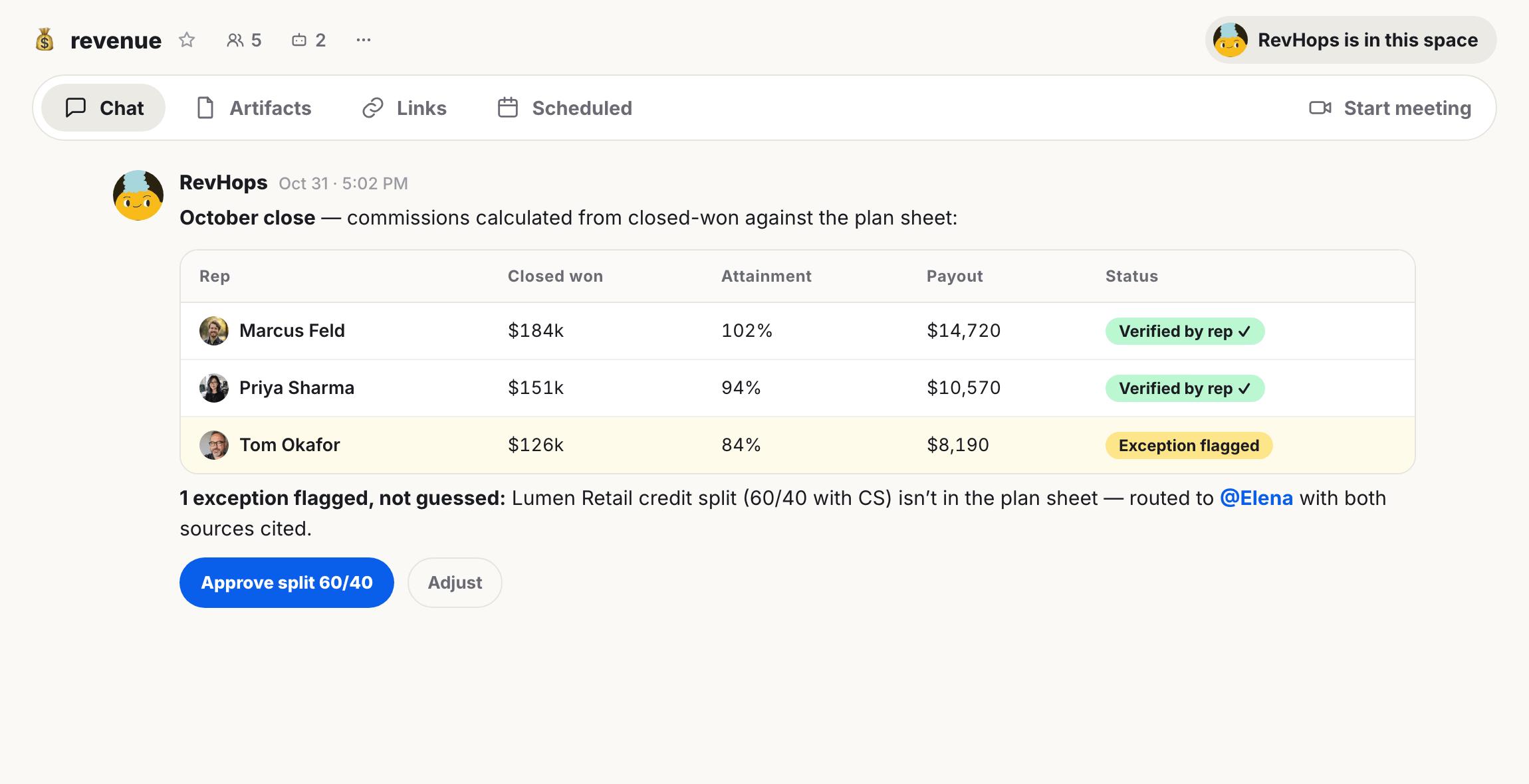Open the bots count showing 2
The height and width of the screenshot is (784, 1529).
(308, 40)
